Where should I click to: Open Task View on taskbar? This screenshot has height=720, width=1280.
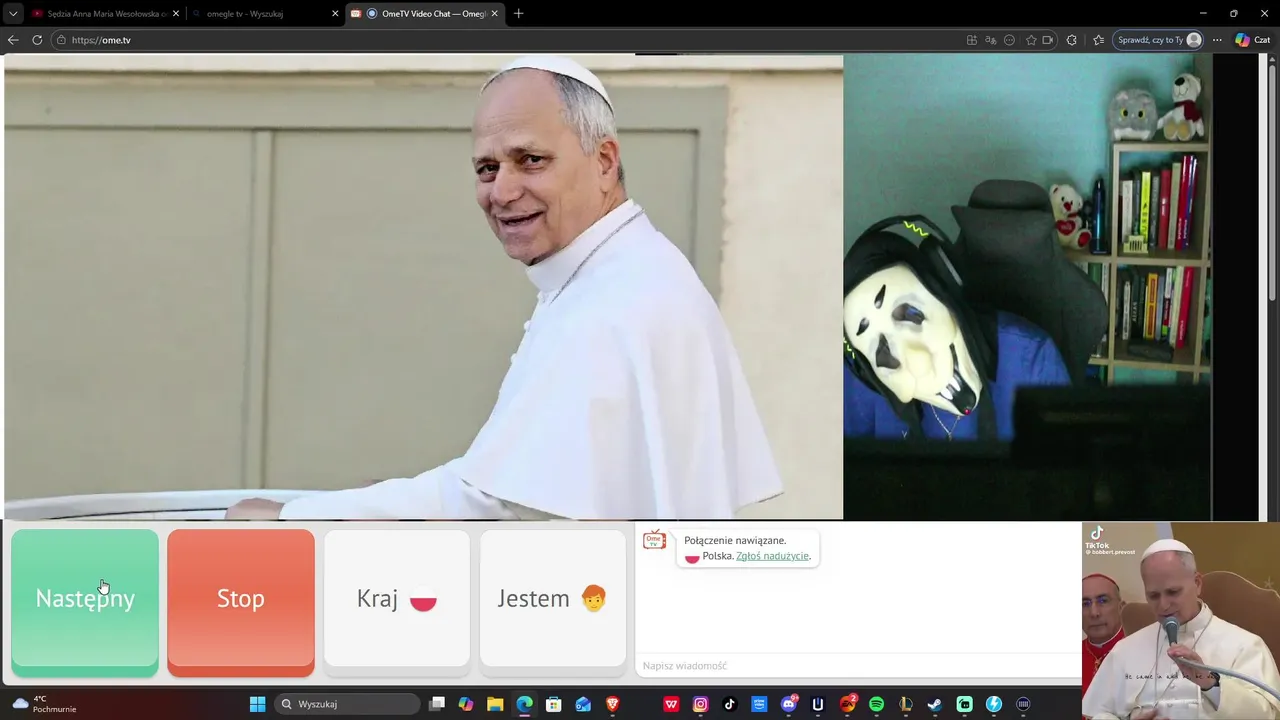pyautogui.click(x=437, y=704)
